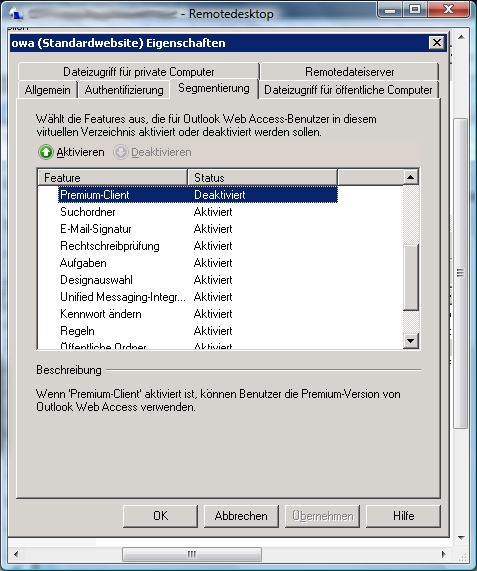Select the Segmentierung tab
The width and height of the screenshot is (477, 571).
tap(214, 88)
